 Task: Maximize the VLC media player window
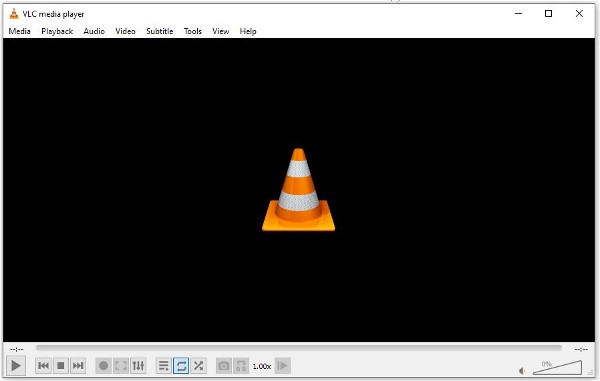[x=548, y=13]
